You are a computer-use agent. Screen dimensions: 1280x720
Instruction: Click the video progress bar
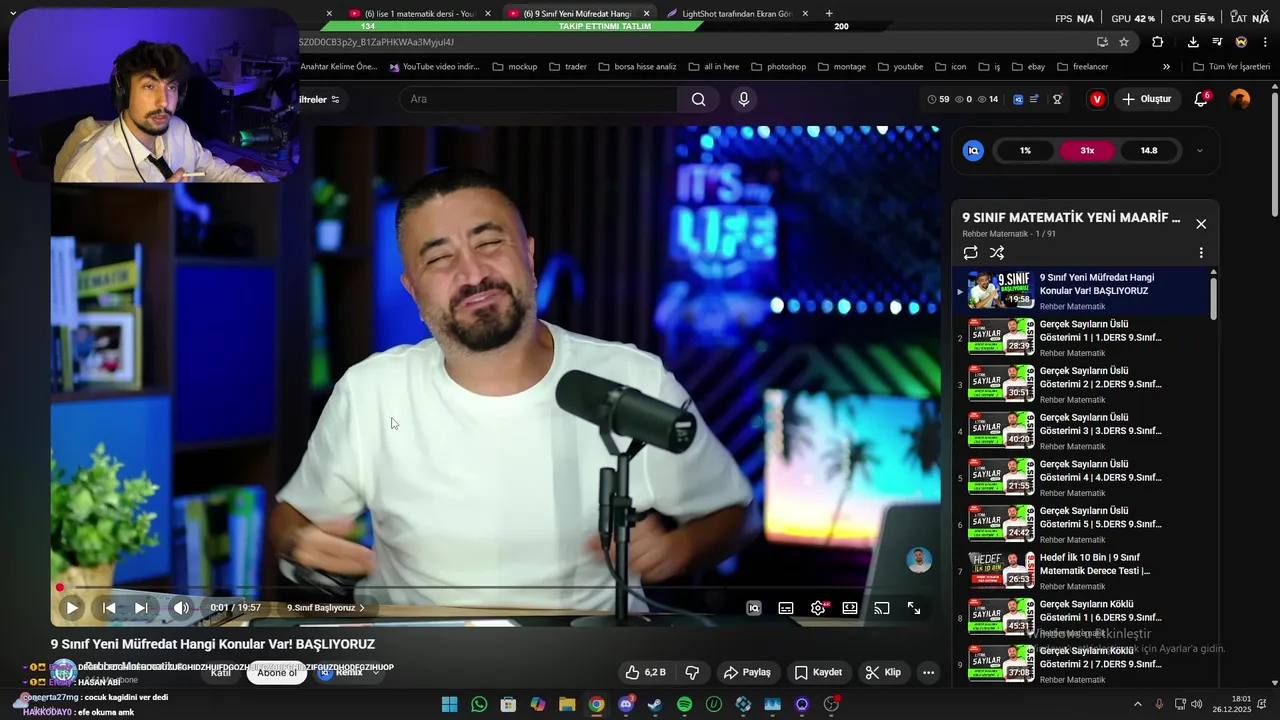497,588
